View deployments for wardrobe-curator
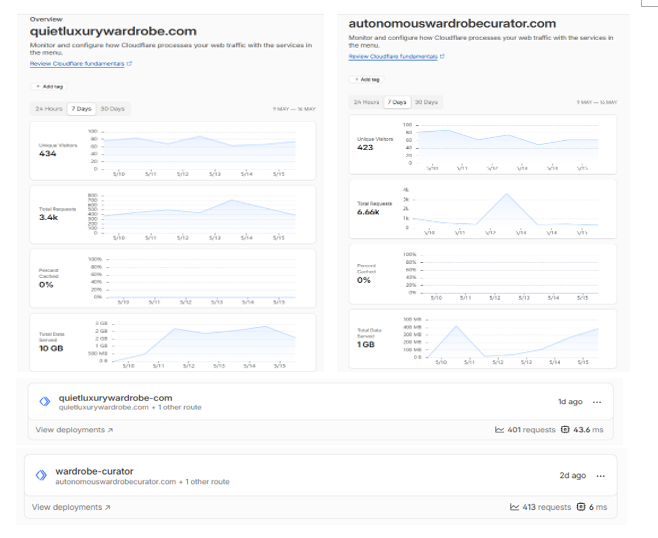Image resolution: width=658 pixels, height=538 pixels. [x=71, y=507]
